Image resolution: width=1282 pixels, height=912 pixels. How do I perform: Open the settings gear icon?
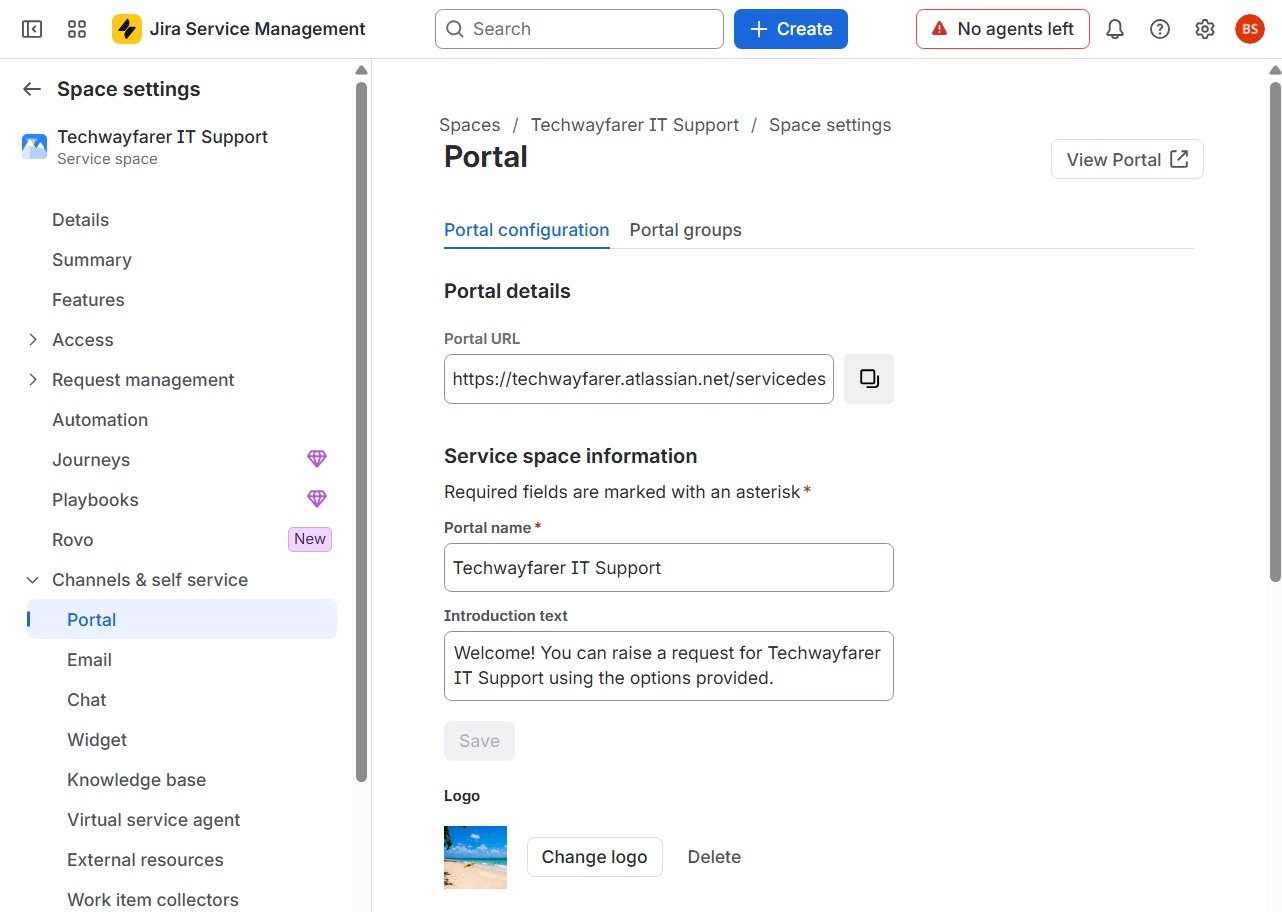1205,29
